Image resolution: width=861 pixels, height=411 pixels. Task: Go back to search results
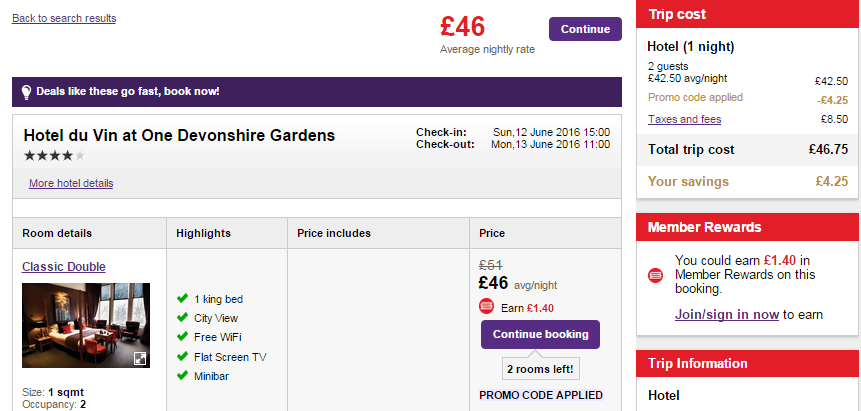[64, 18]
